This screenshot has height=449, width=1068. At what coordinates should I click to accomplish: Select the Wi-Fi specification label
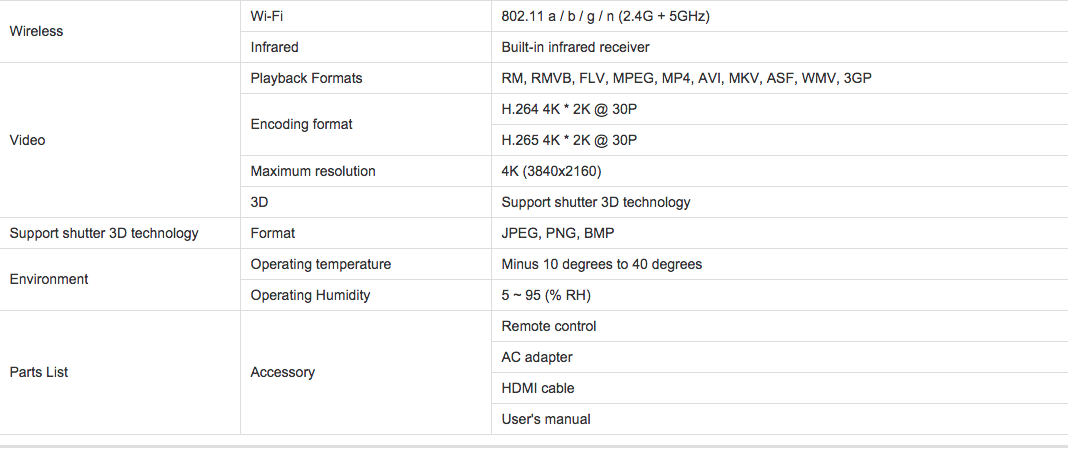click(266, 16)
